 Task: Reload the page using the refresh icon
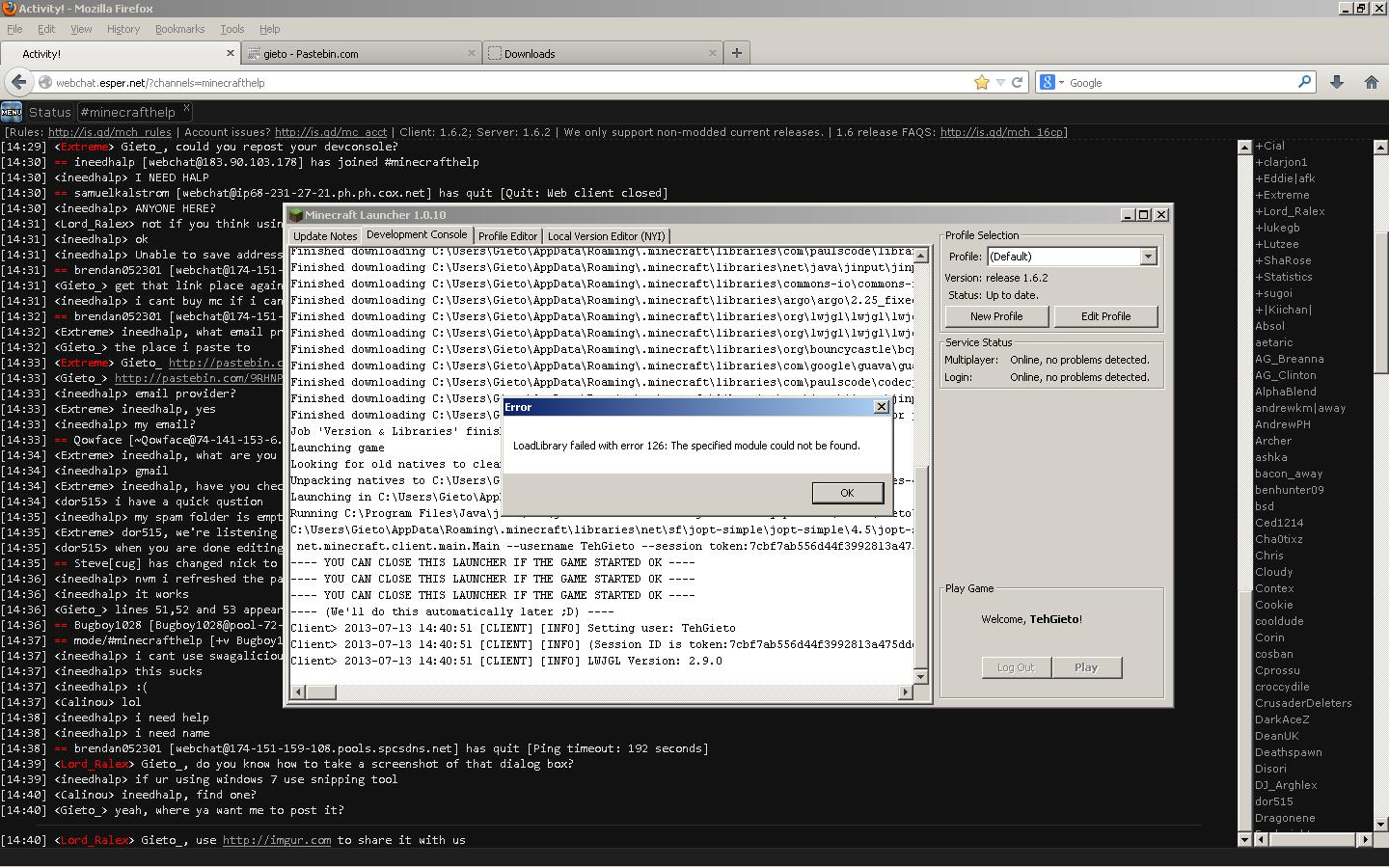pos(1017,83)
